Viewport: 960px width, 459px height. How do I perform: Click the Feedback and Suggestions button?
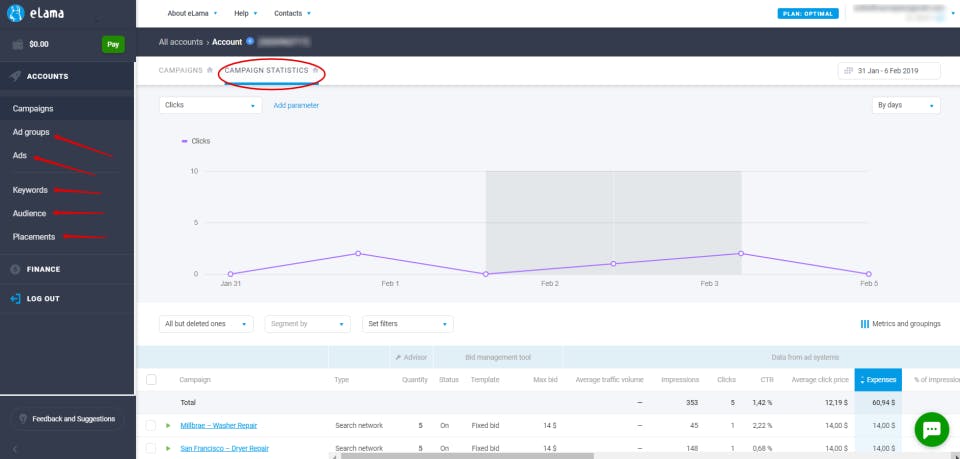pyautogui.click(x=67, y=419)
